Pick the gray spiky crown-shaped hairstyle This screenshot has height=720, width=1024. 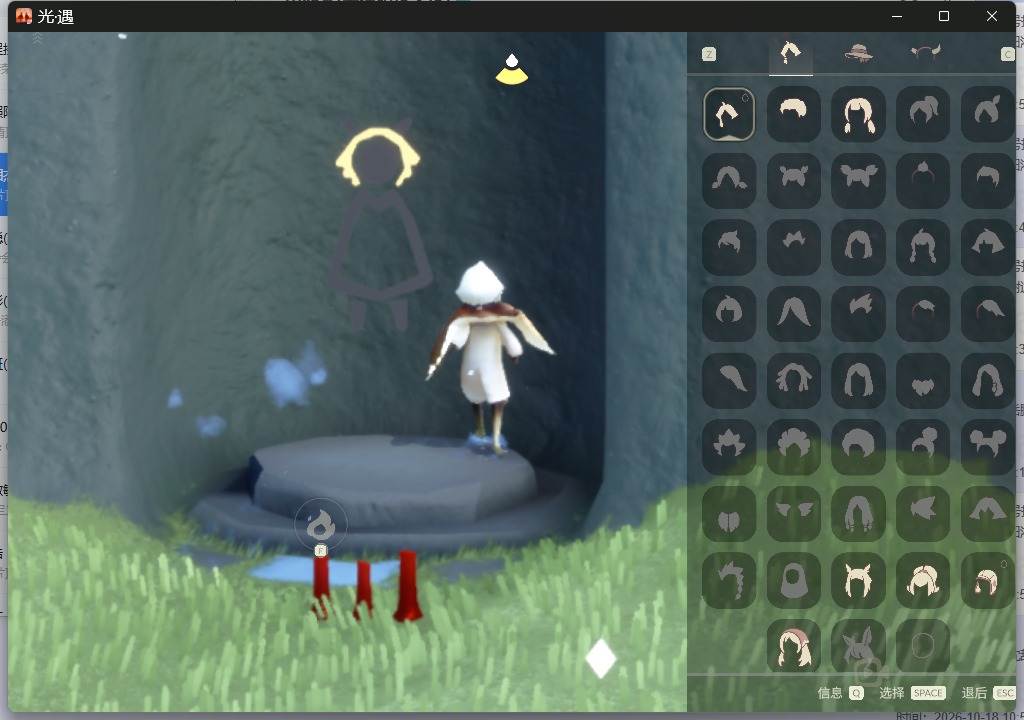[729, 447]
